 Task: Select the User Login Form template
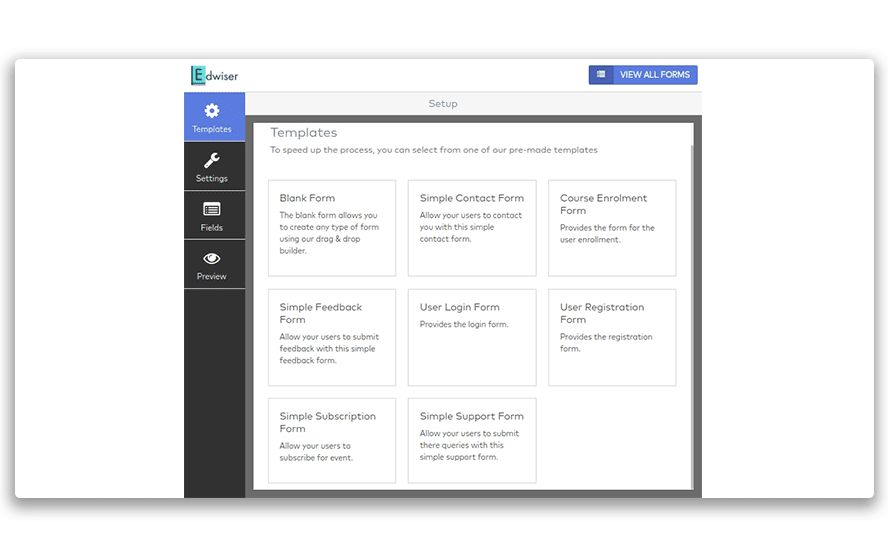click(x=472, y=337)
